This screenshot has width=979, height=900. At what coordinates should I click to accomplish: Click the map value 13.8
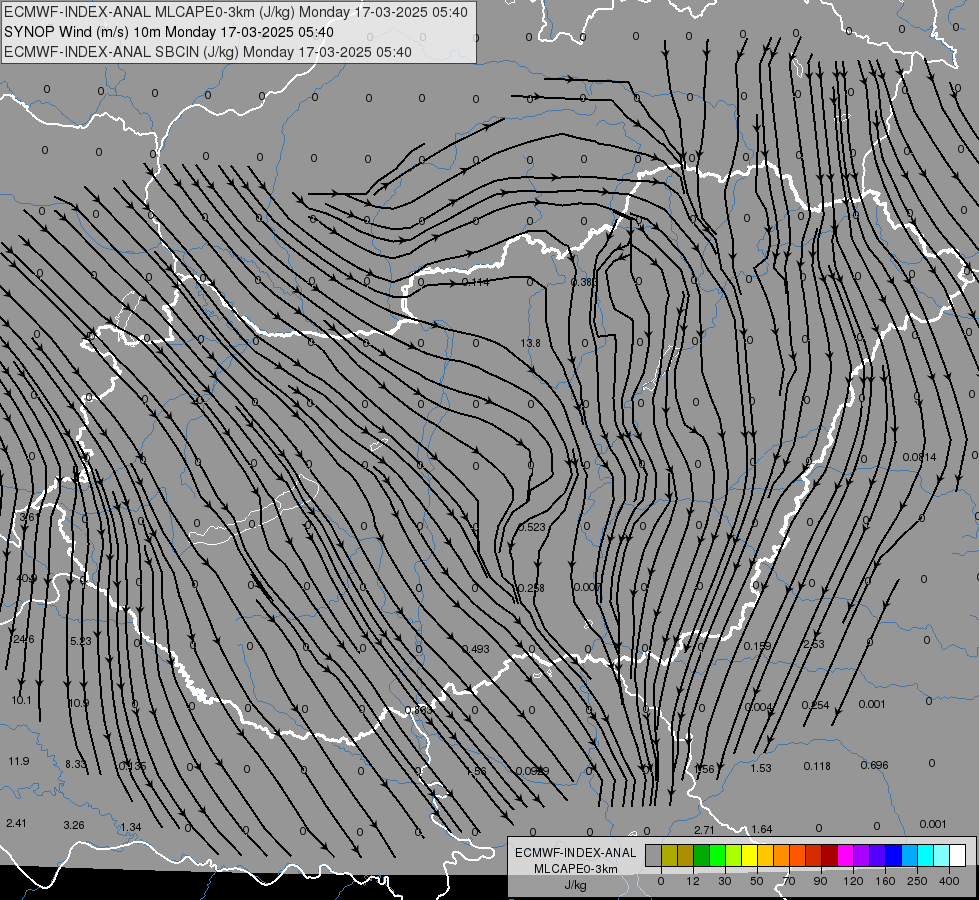[x=531, y=343]
